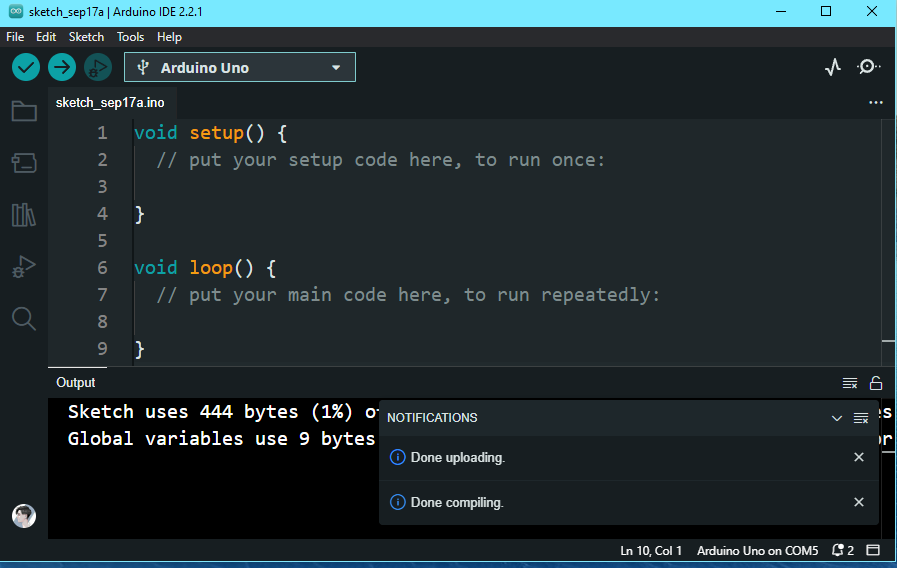
Task: Open the Sketch menu
Action: [x=86, y=37]
